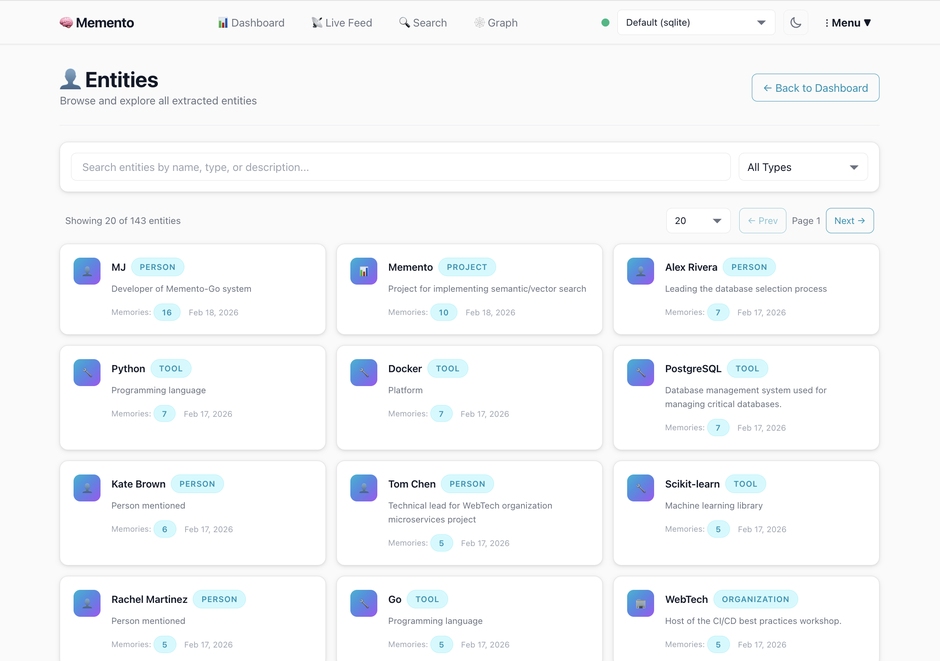Viewport: 940px width, 661px height.
Task: Click "Showing 20 of 143 entities" text
Action: [123, 221]
